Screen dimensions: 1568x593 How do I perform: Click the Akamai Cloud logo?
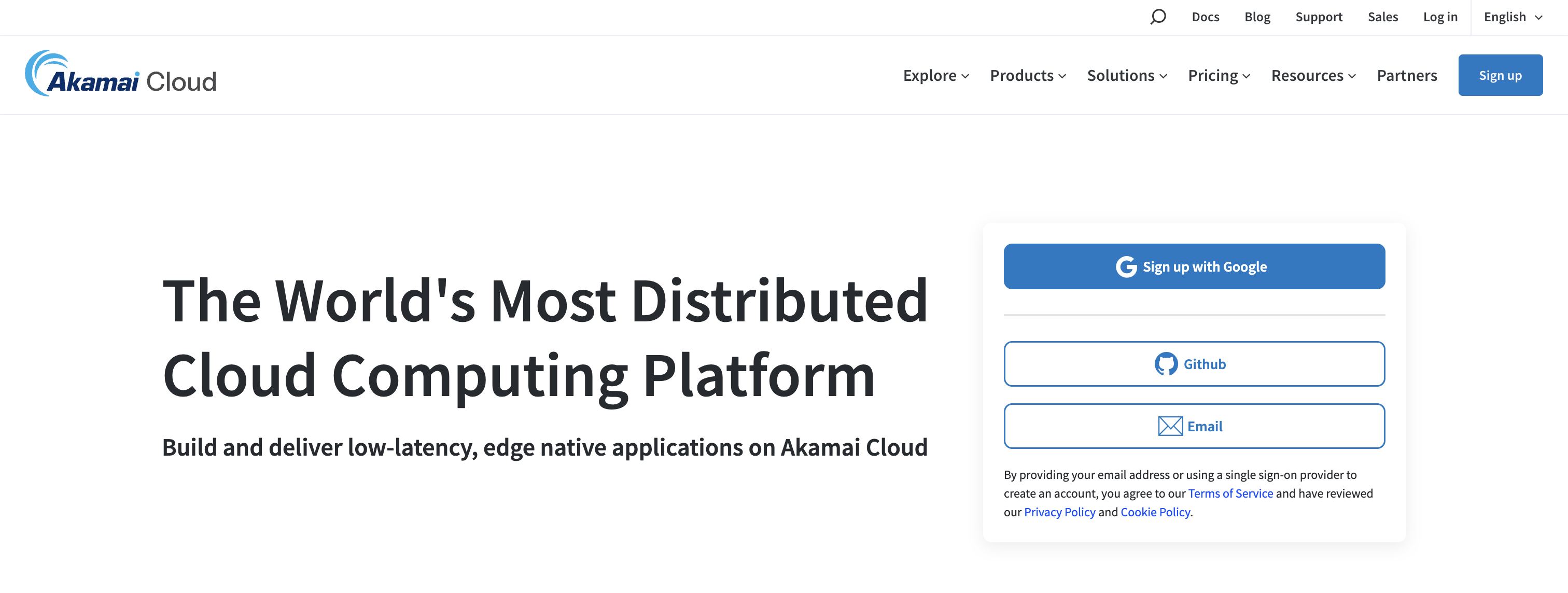click(x=120, y=74)
